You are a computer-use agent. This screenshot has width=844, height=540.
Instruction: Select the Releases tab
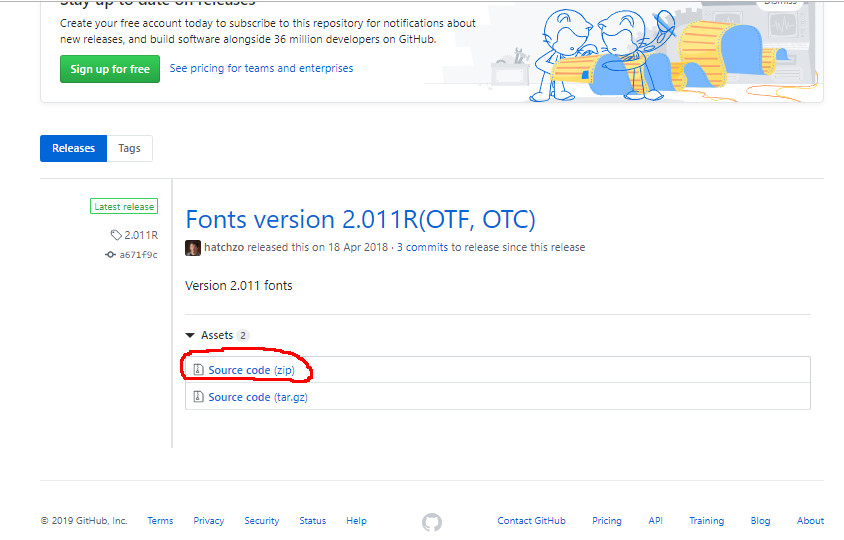click(x=73, y=148)
